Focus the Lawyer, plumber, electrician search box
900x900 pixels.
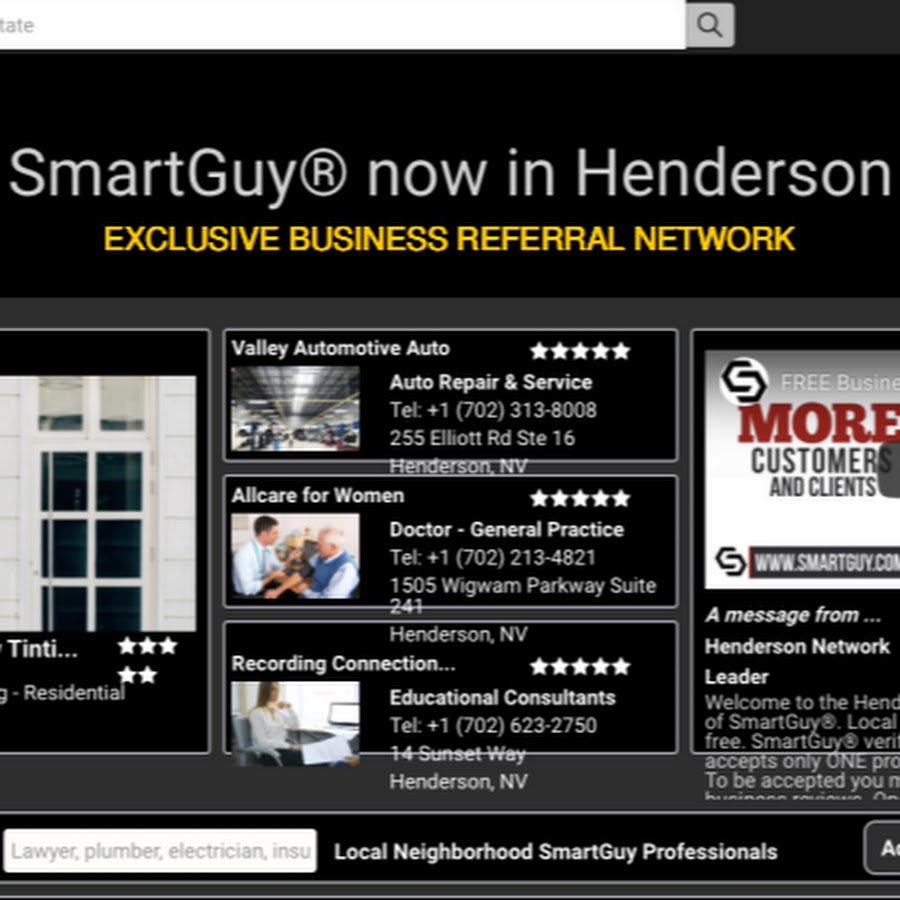click(160, 851)
